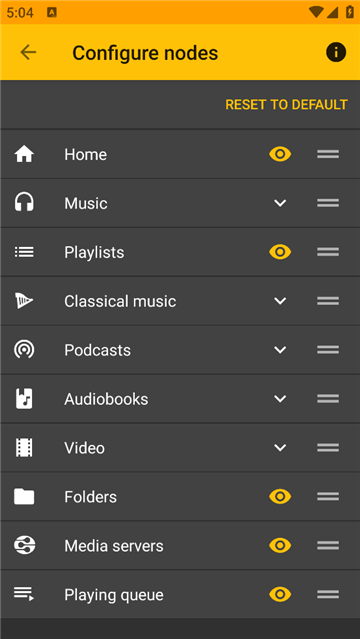
Task: Select the Media servers list entry
Action: click(x=180, y=545)
